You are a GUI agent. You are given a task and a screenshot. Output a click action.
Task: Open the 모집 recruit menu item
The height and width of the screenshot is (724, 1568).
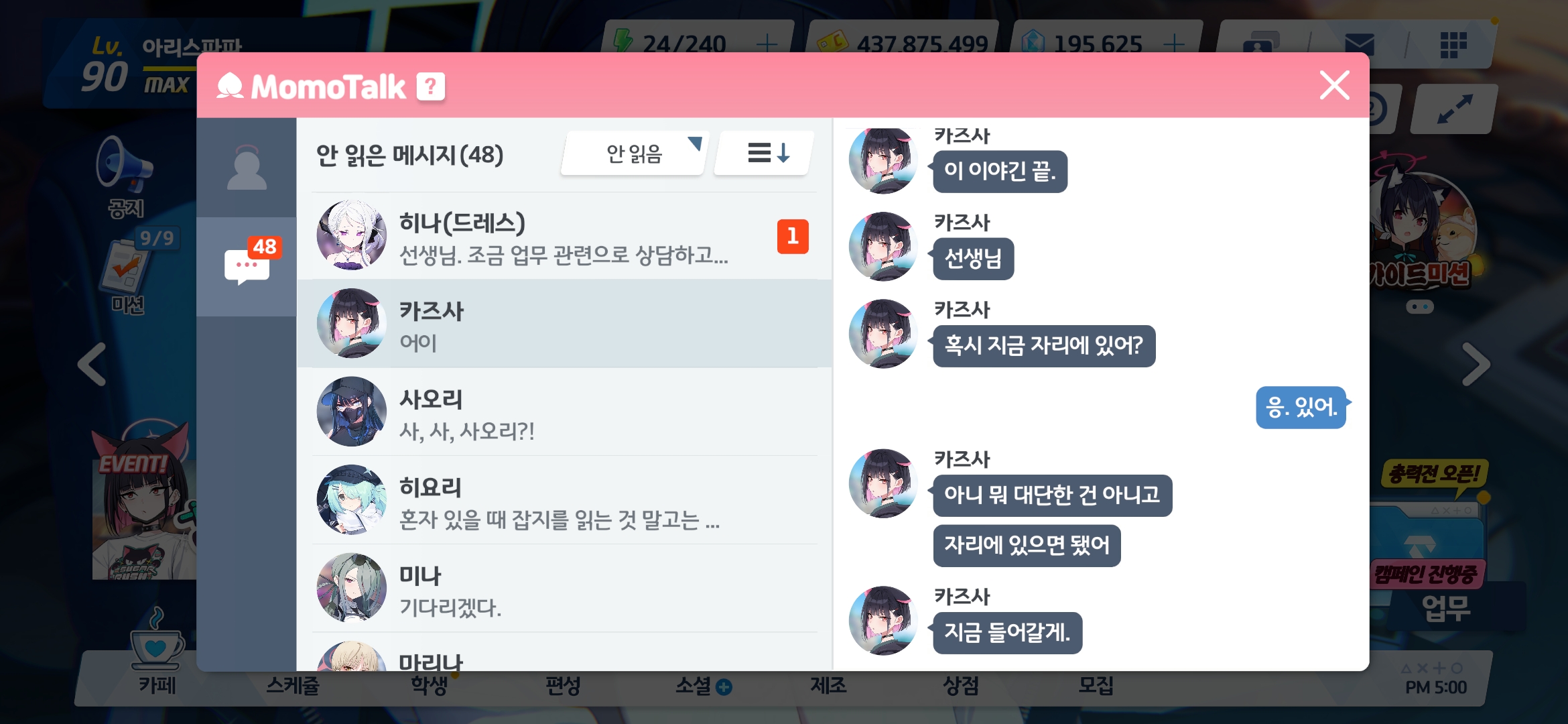pos(1095,686)
